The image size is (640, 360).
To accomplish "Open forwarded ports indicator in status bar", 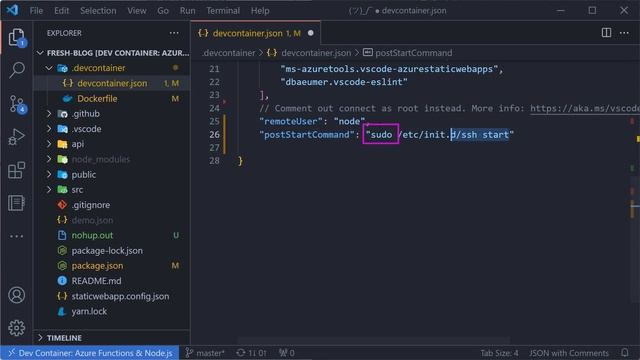I will coord(287,353).
